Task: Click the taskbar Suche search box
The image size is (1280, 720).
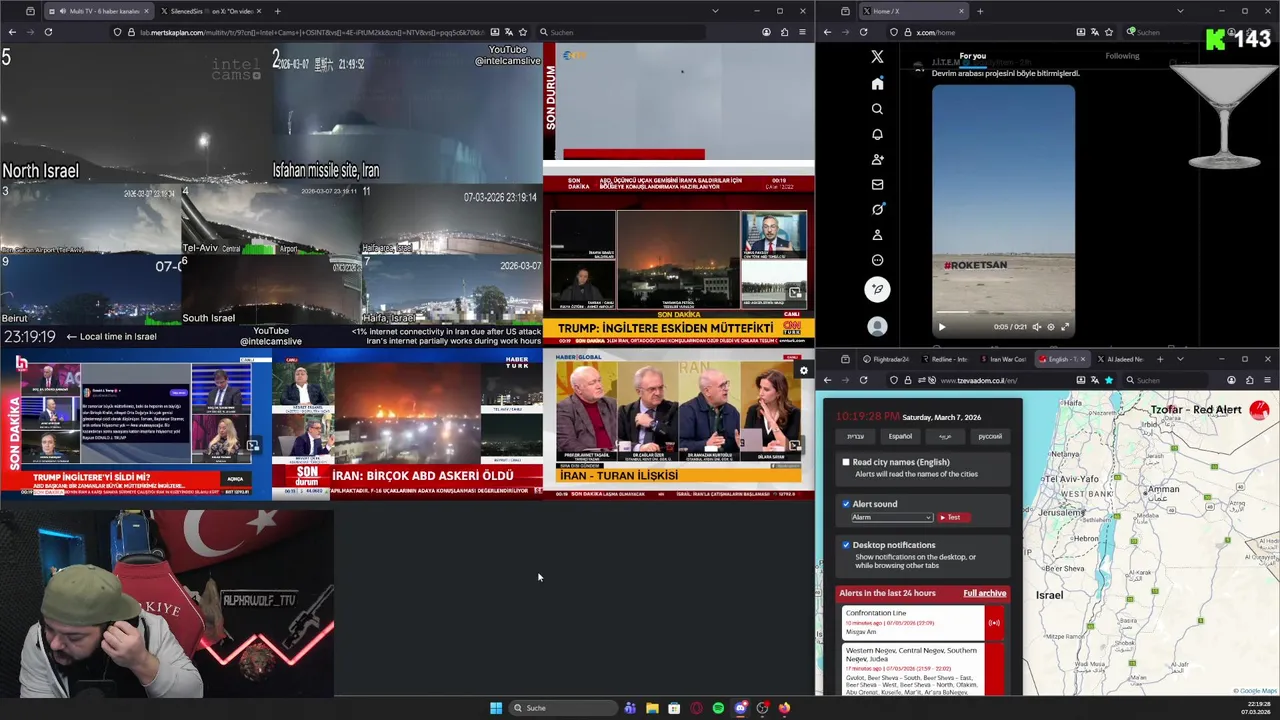Action: coord(563,708)
